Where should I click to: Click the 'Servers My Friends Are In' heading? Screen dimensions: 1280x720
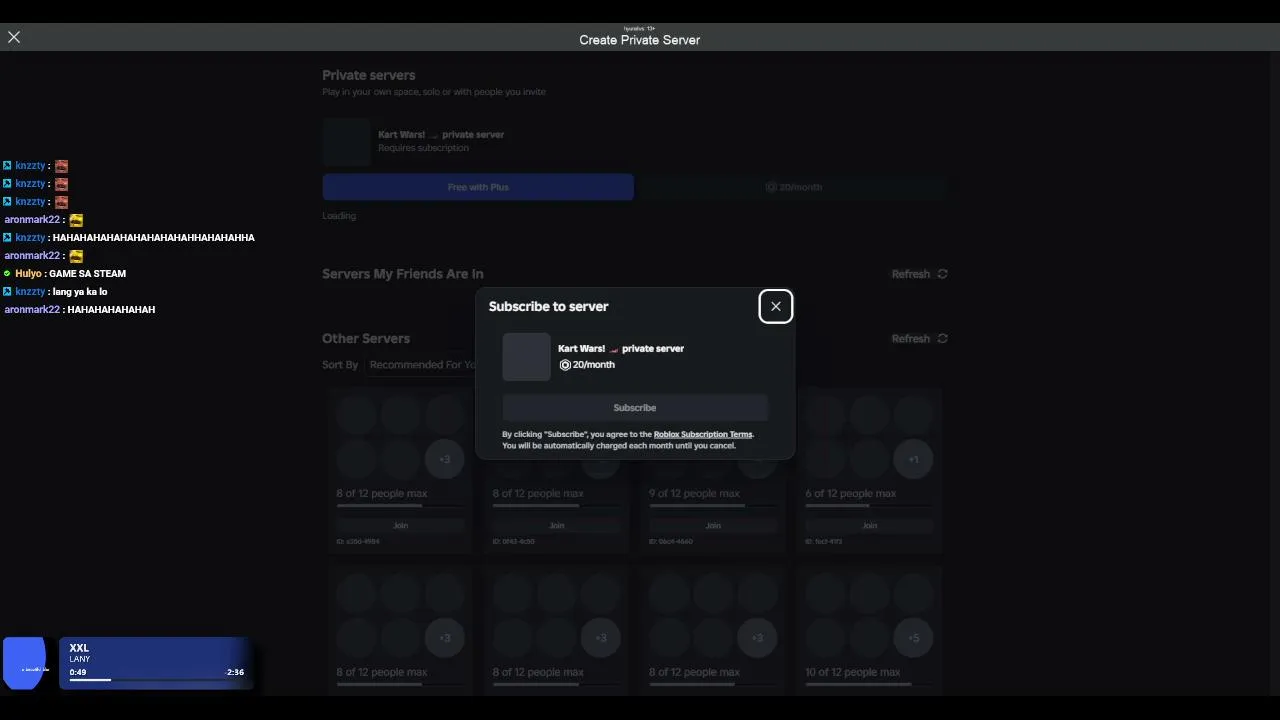403,274
